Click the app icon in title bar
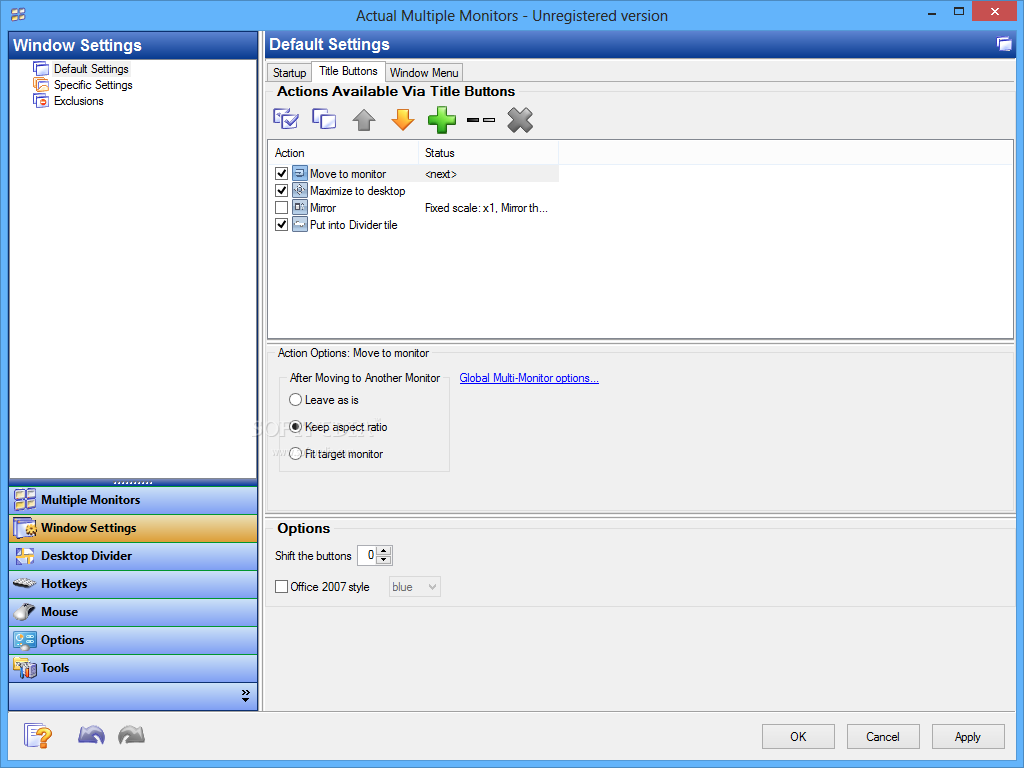Viewport: 1024px width, 768px height. (x=18, y=14)
